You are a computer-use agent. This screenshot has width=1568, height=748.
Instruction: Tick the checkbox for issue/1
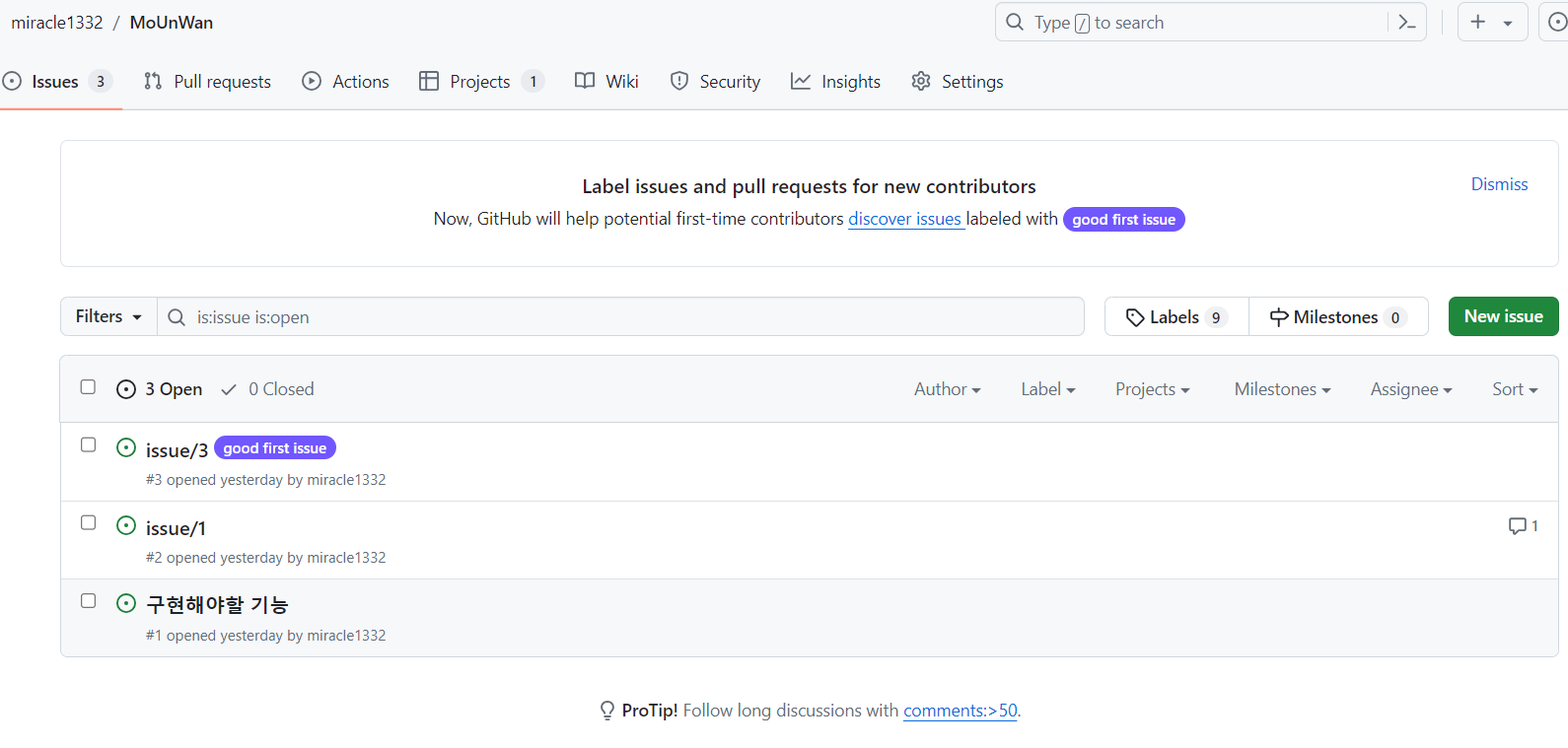(88, 522)
